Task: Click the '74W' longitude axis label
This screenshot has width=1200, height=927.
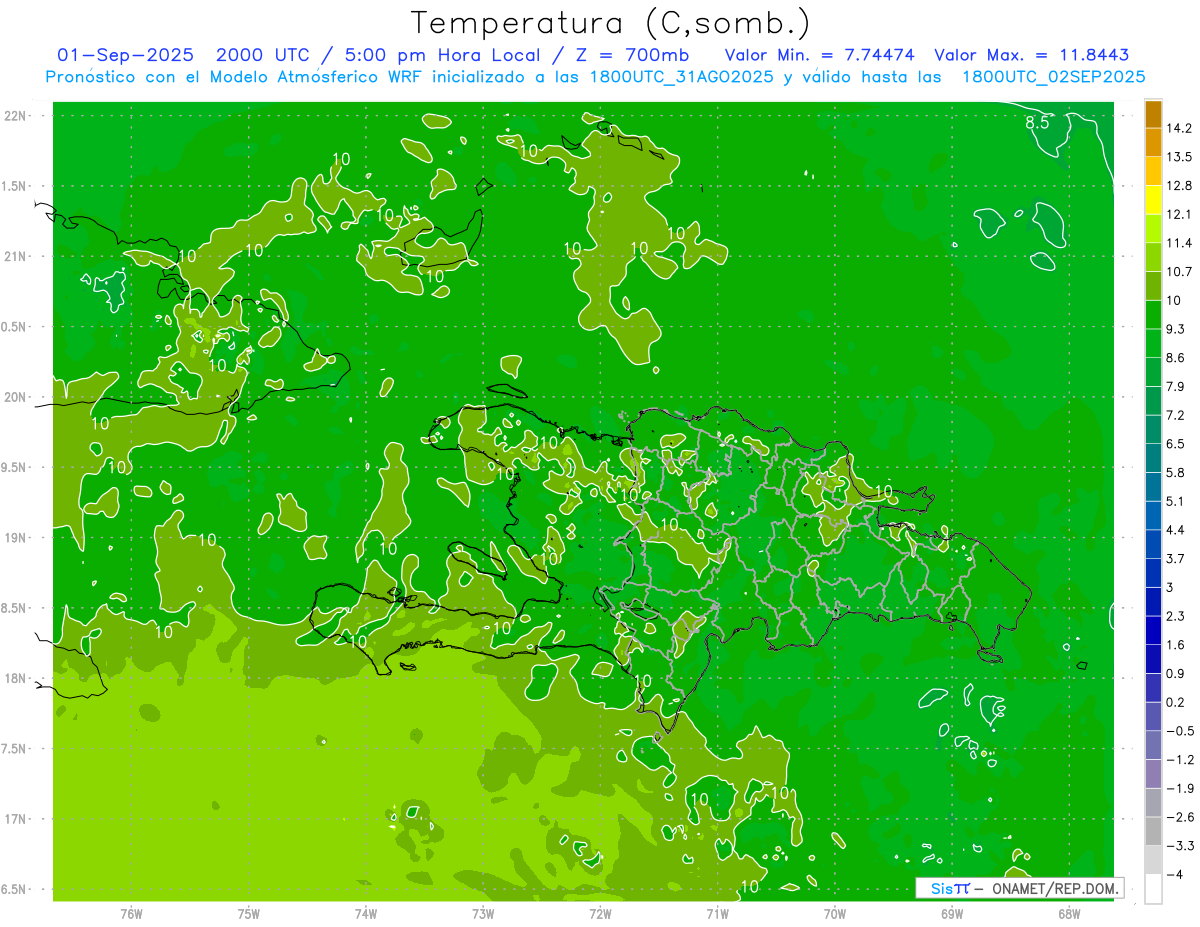Action: click(366, 913)
